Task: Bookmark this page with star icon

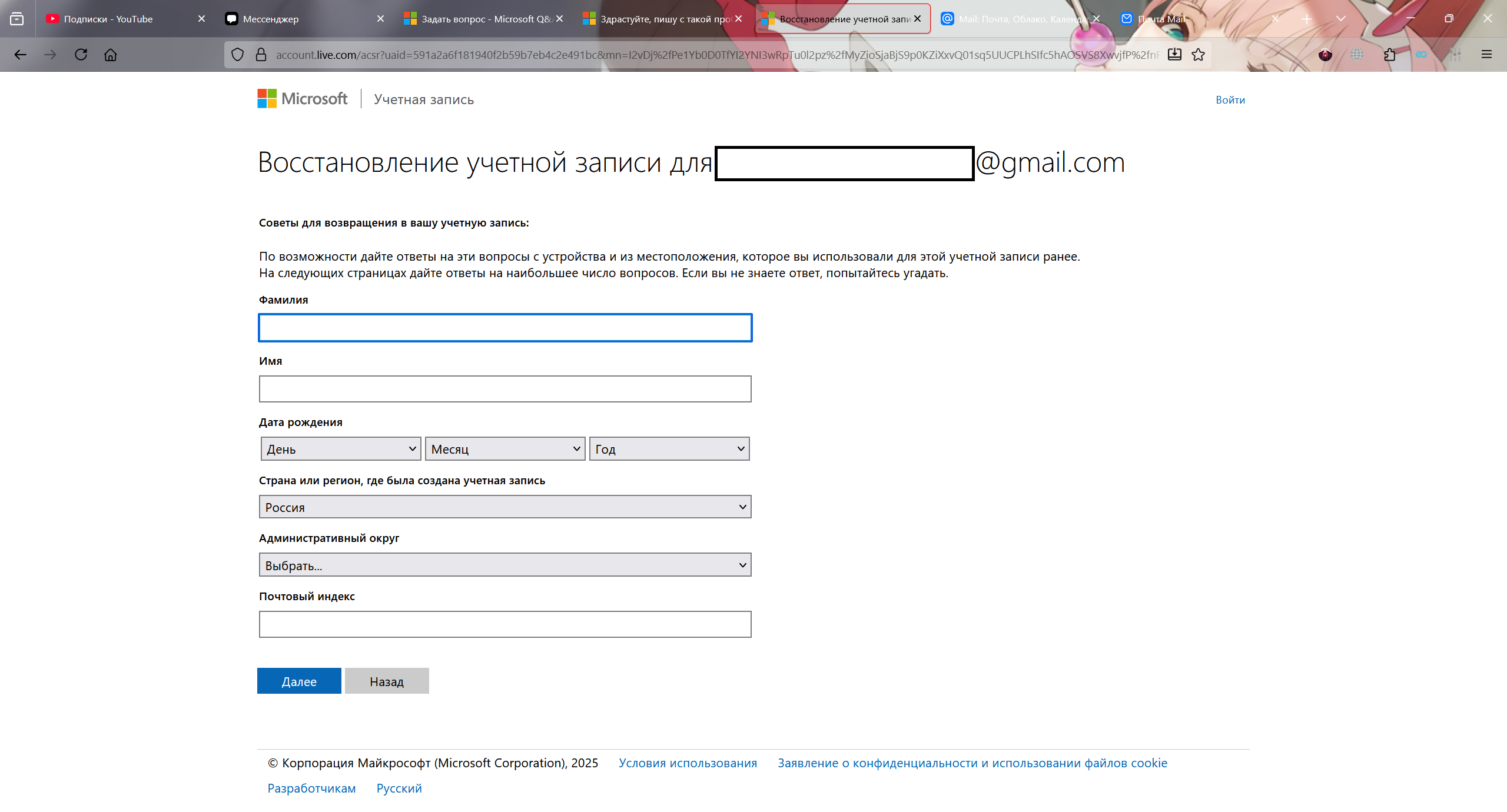Action: (1198, 55)
